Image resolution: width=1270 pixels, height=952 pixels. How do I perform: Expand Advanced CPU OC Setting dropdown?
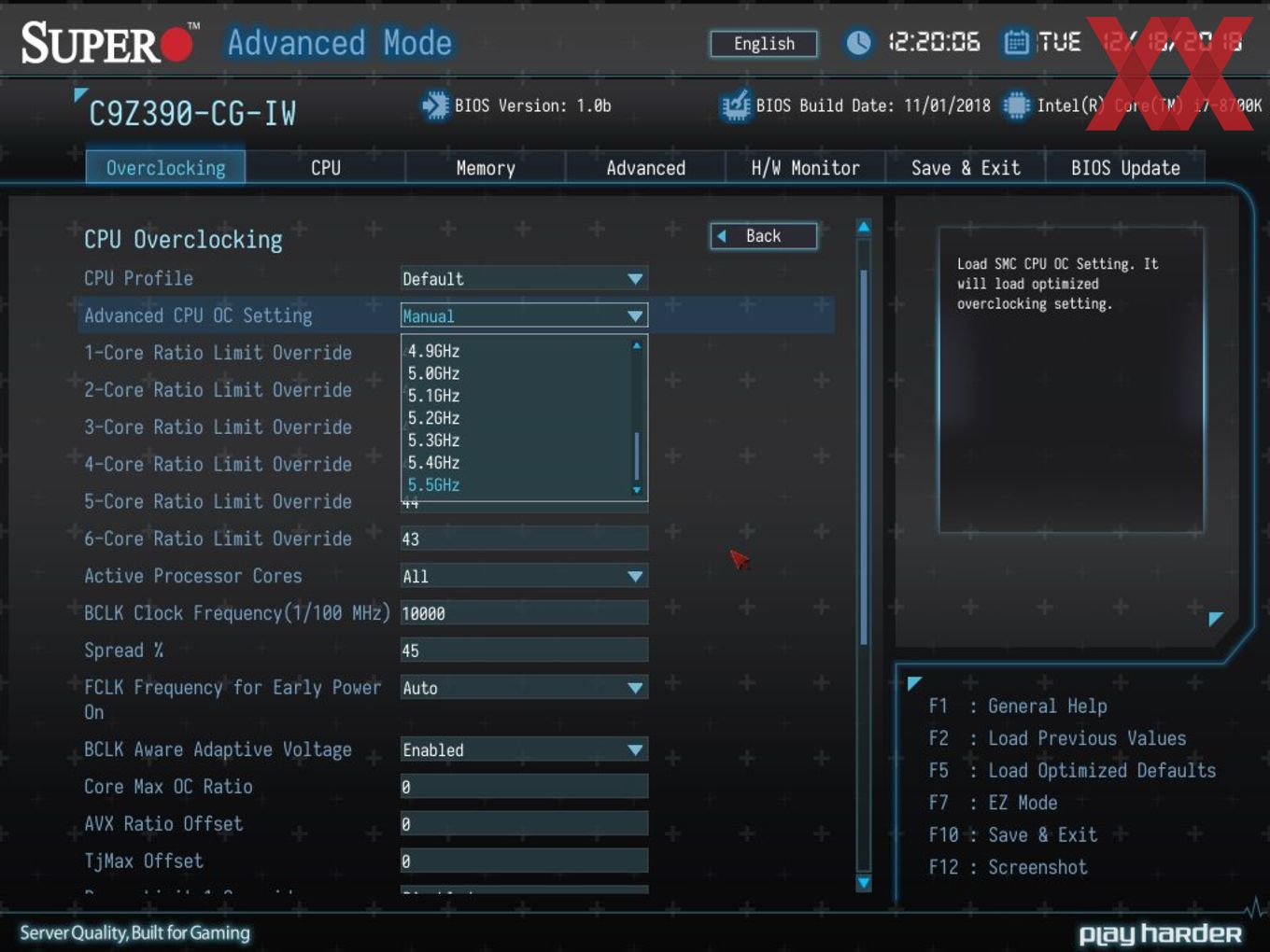coord(524,316)
